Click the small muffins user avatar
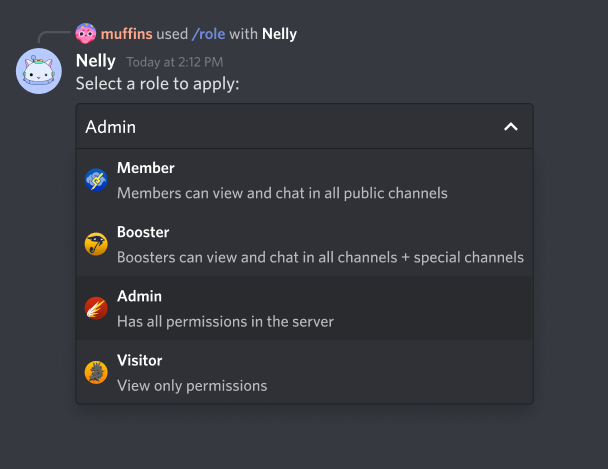The width and height of the screenshot is (608, 469). click(x=86, y=34)
